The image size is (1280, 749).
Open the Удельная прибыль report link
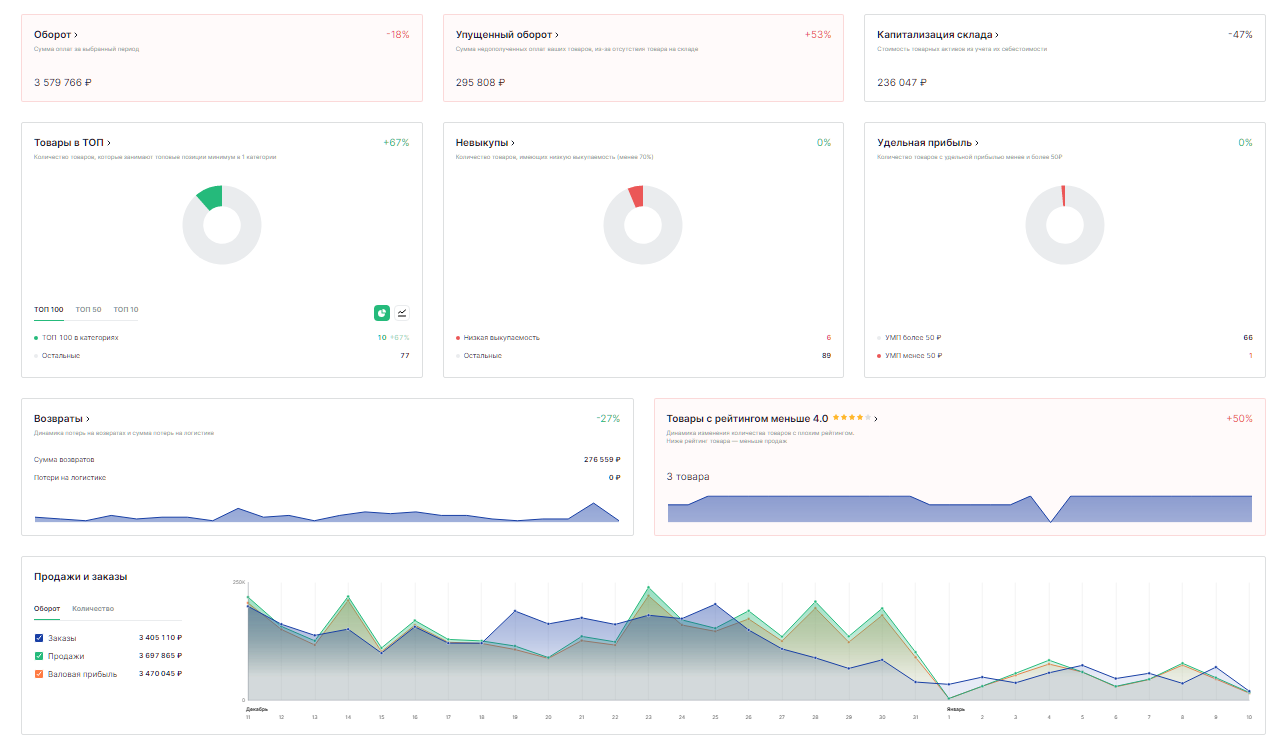[x=928, y=143]
